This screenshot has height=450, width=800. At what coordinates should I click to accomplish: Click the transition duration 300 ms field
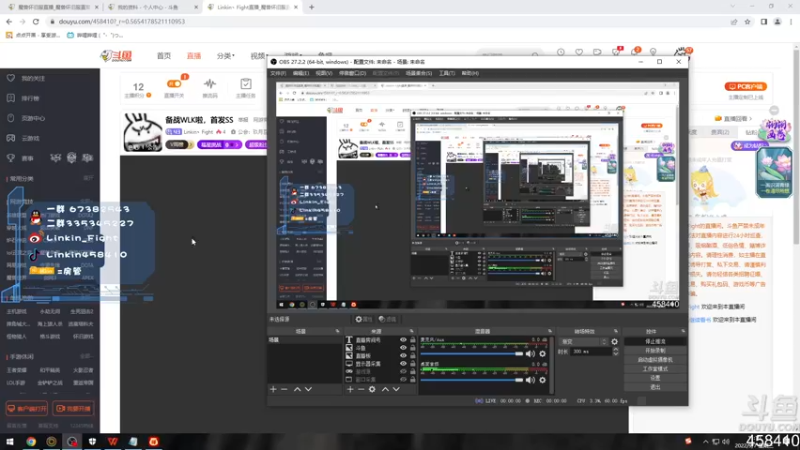(591, 352)
